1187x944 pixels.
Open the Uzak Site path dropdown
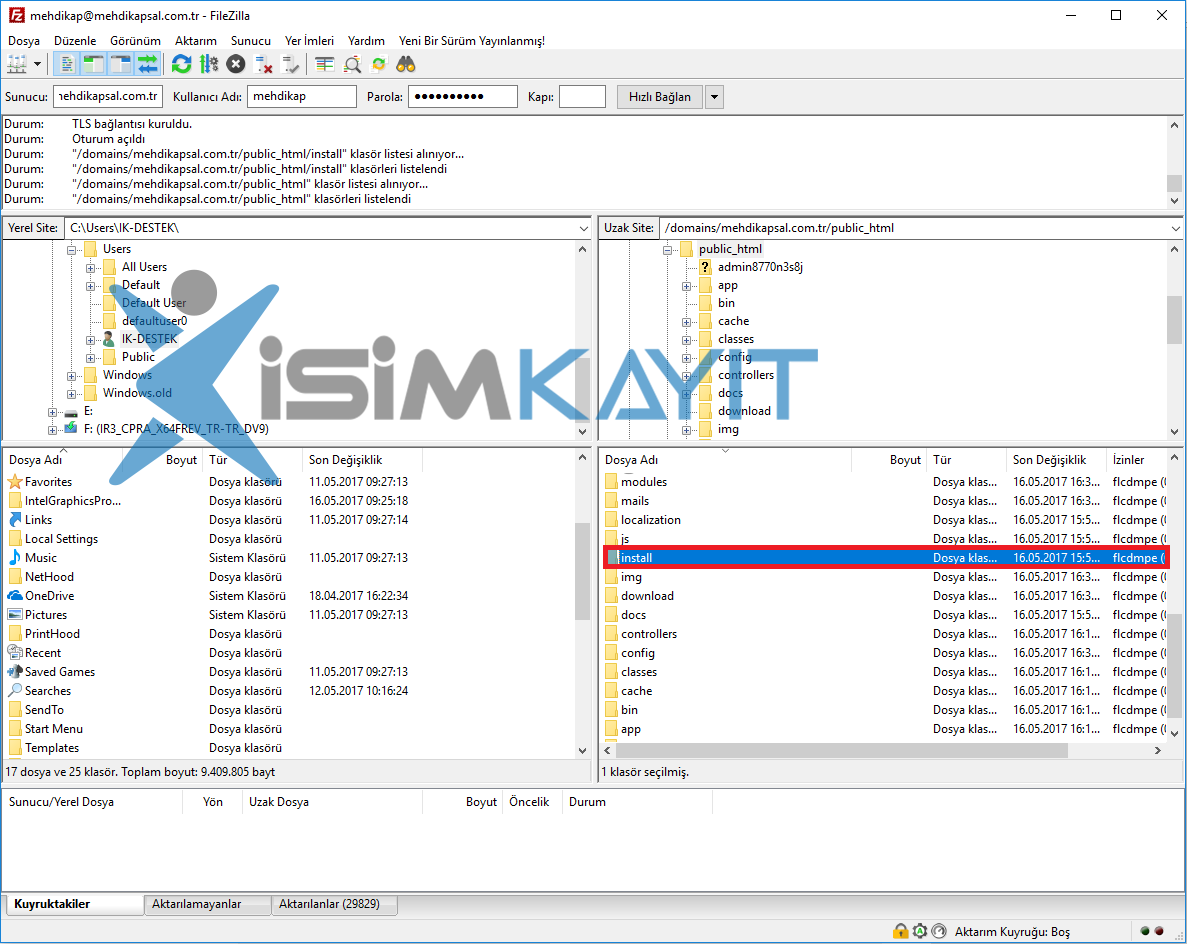tap(1175, 228)
